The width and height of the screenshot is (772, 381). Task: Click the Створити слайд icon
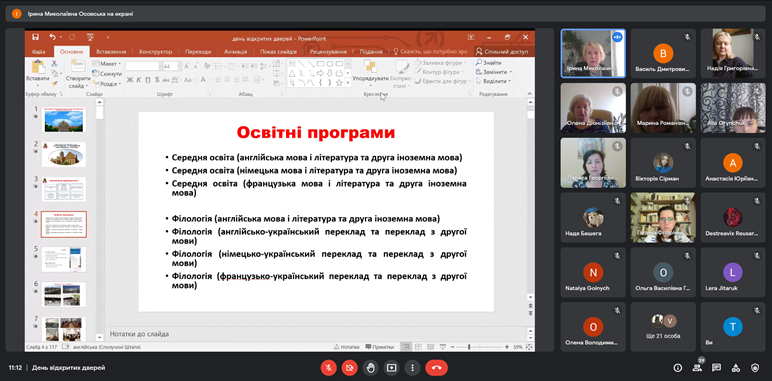pos(78,66)
